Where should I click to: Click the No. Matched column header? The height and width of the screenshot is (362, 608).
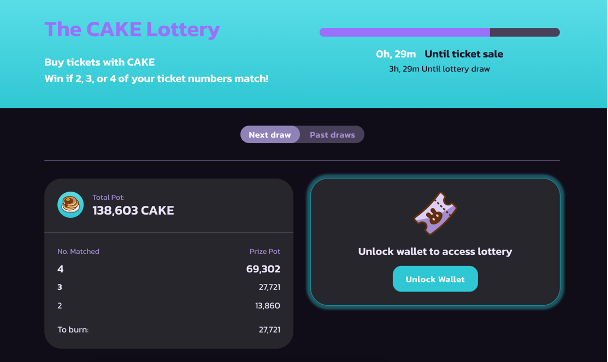[x=78, y=252]
